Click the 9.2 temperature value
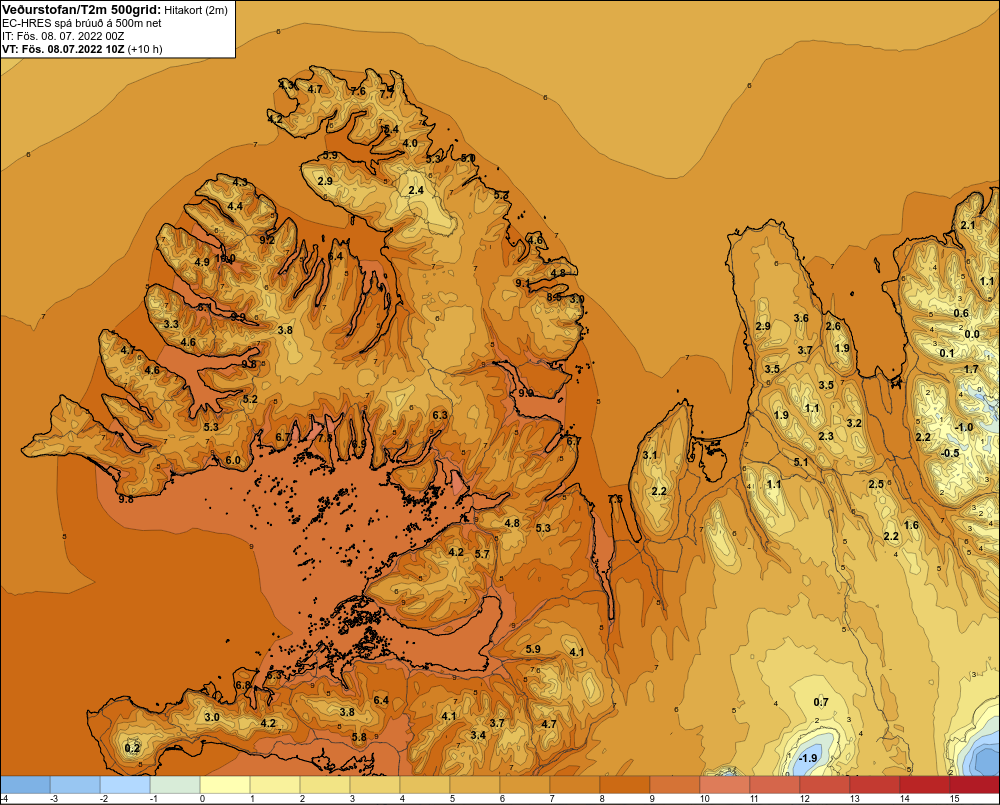1000x805 pixels. 267,240
